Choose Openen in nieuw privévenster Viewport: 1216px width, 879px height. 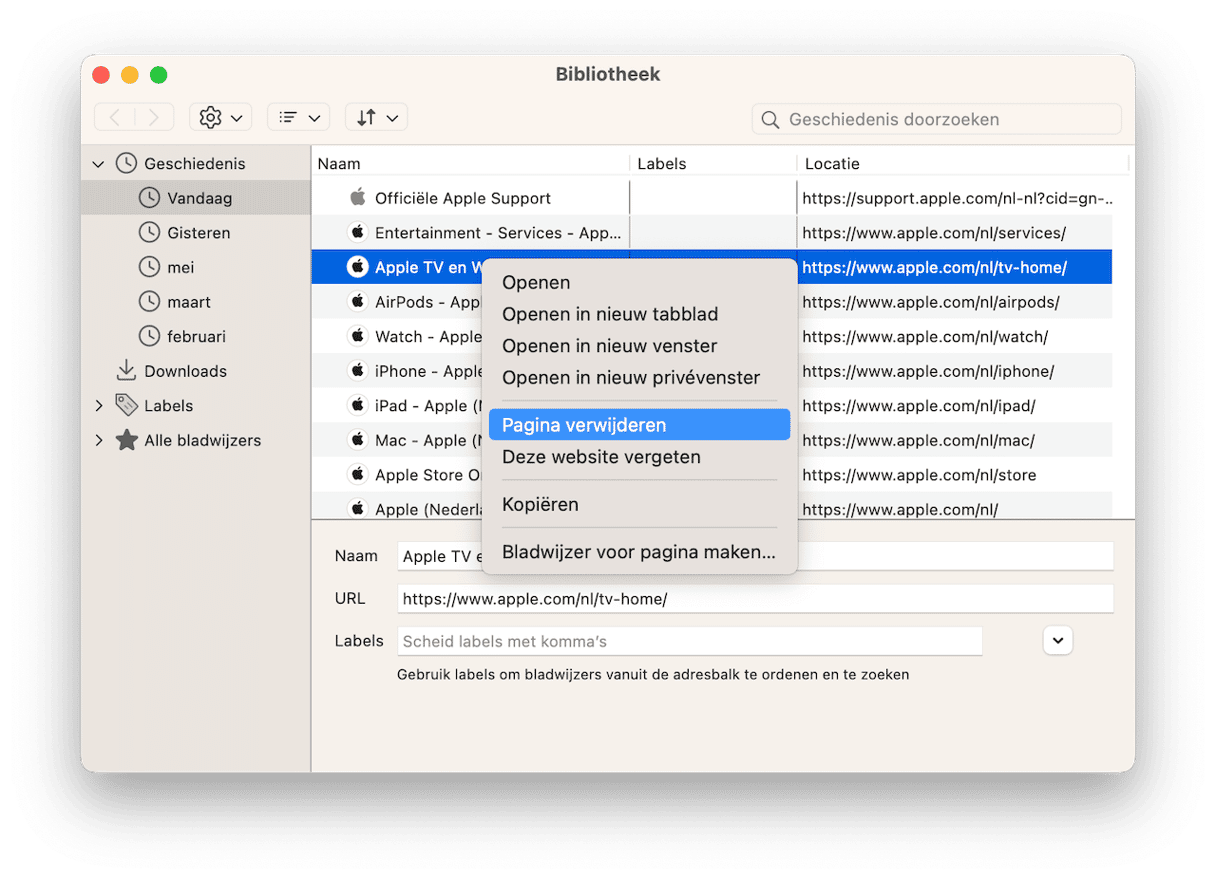[x=640, y=378]
